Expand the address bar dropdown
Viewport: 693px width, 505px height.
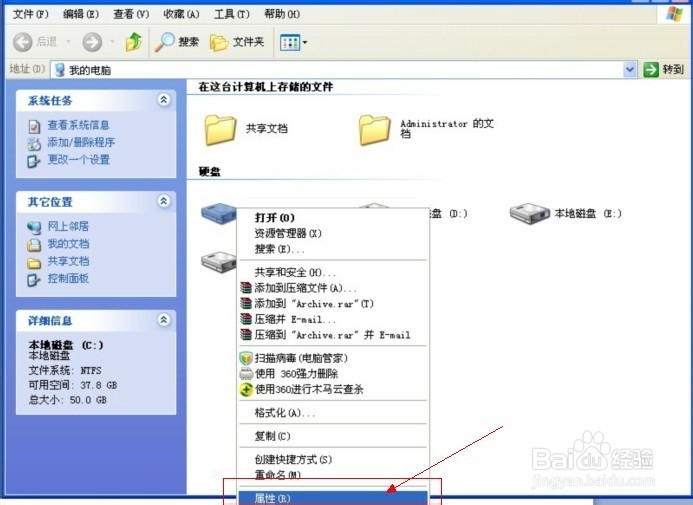(x=629, y=69)
